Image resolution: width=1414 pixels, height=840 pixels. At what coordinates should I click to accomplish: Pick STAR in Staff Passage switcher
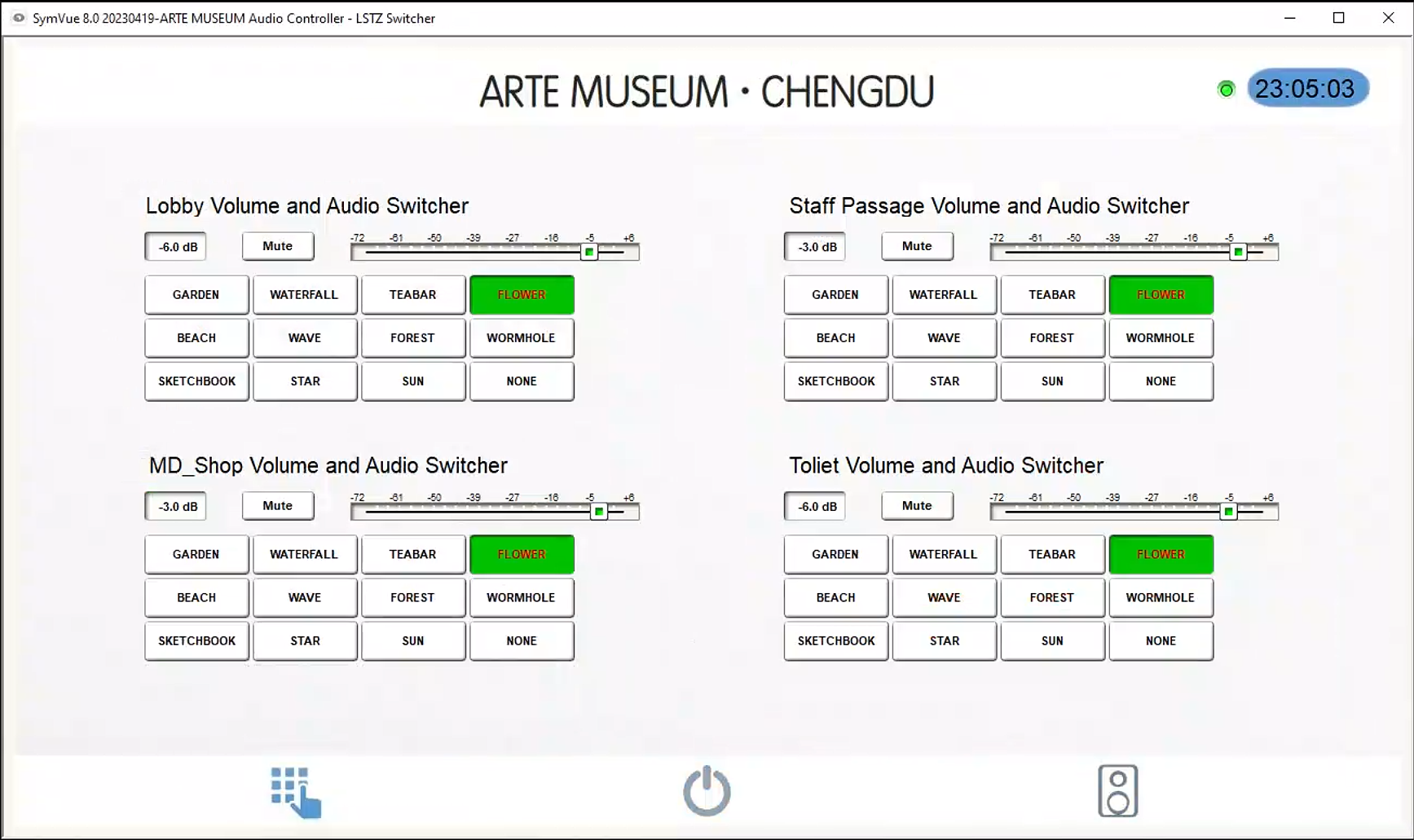(x=944, y=381)
